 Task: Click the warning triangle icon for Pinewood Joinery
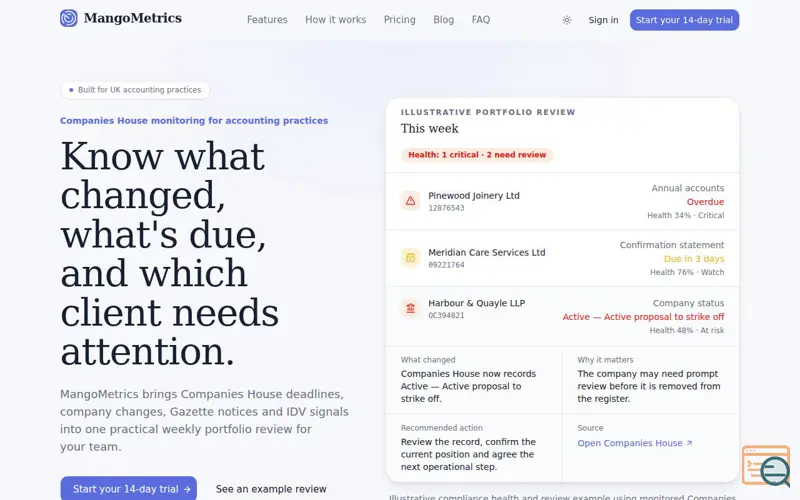[x=410, y=201]
